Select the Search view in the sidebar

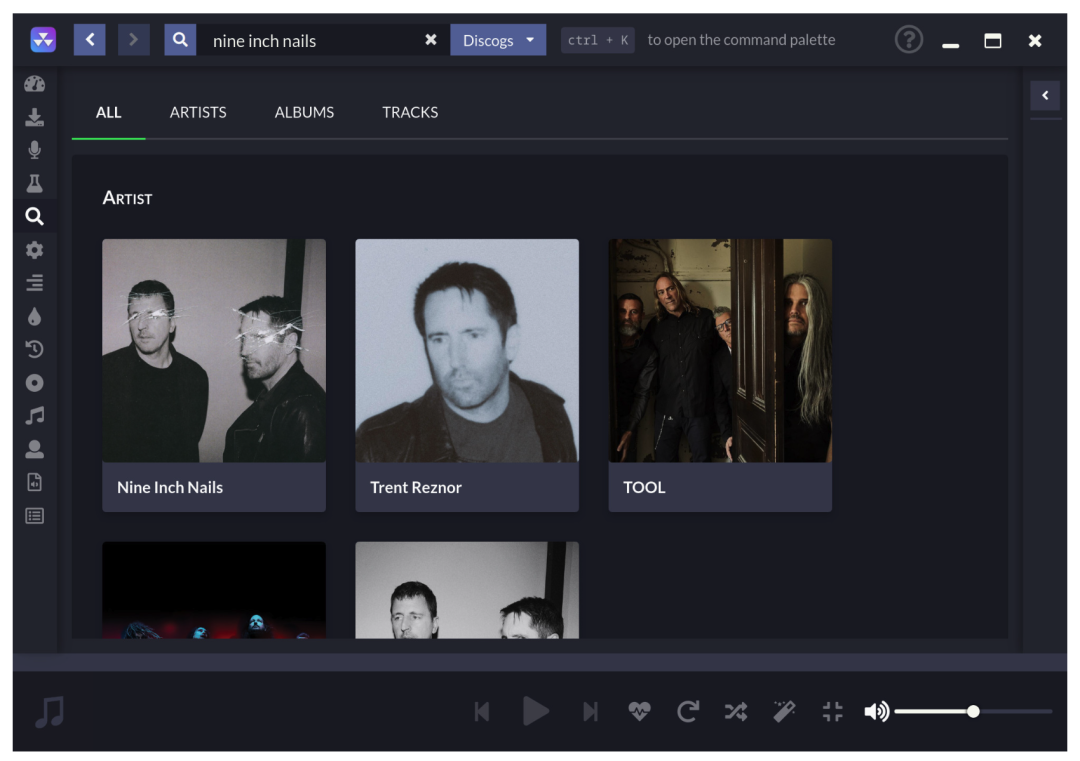(34, 216)
